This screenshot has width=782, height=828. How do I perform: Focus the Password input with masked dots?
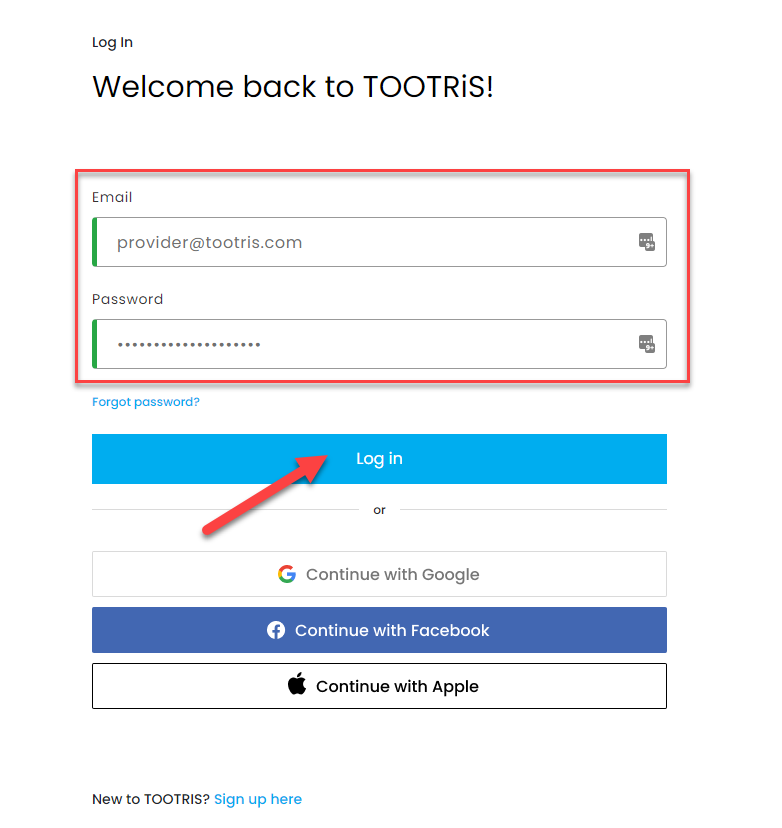tap(379, 344)
